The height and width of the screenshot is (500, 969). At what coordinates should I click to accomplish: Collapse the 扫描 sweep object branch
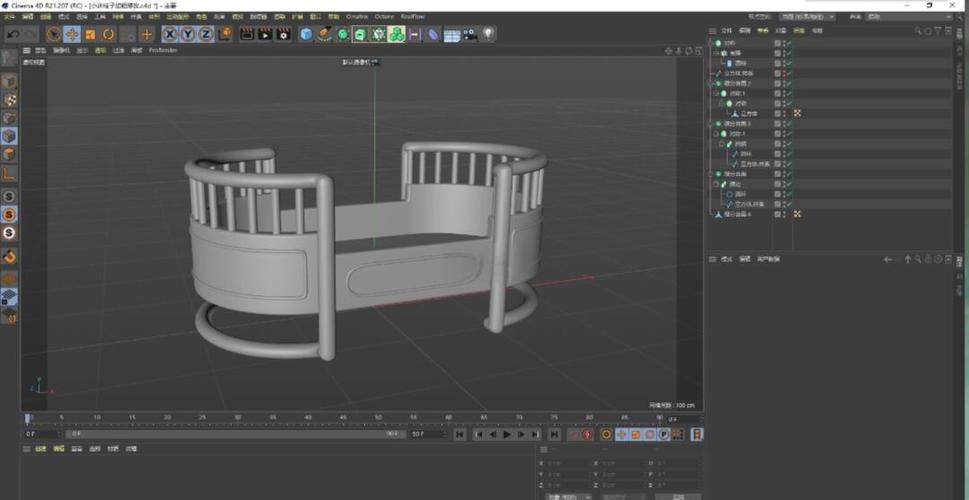click(x=722, y=143)
